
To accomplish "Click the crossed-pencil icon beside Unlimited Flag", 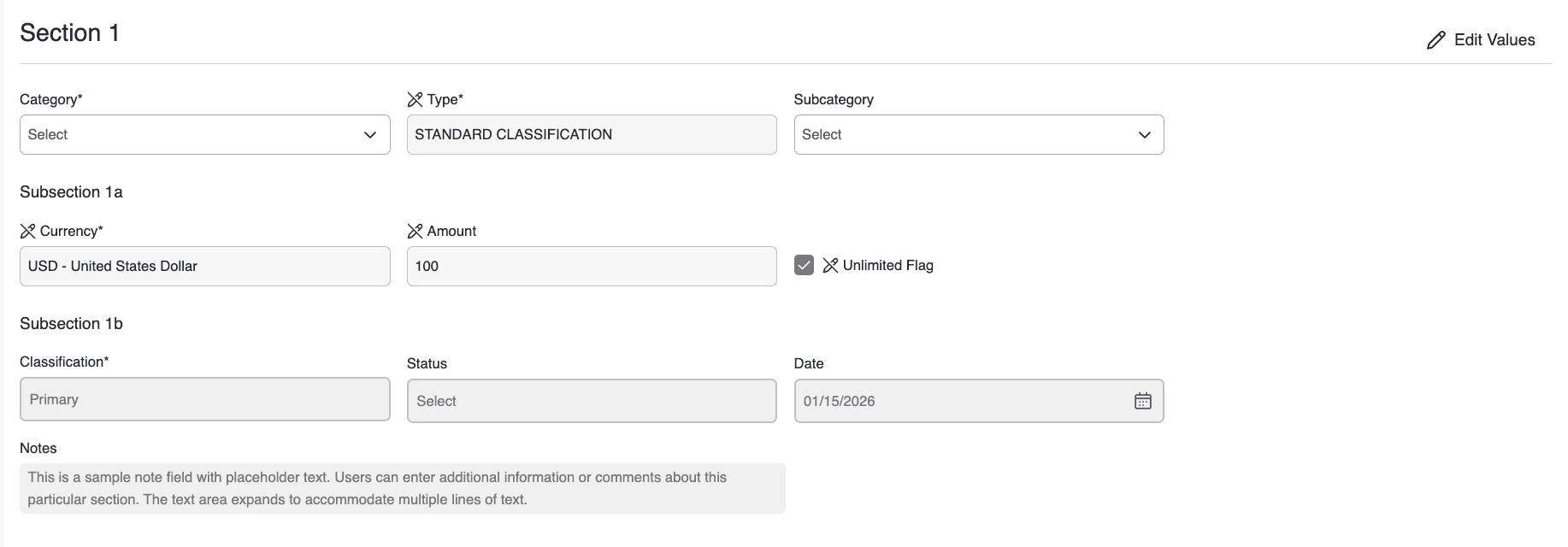I will (x=830, y=266).
